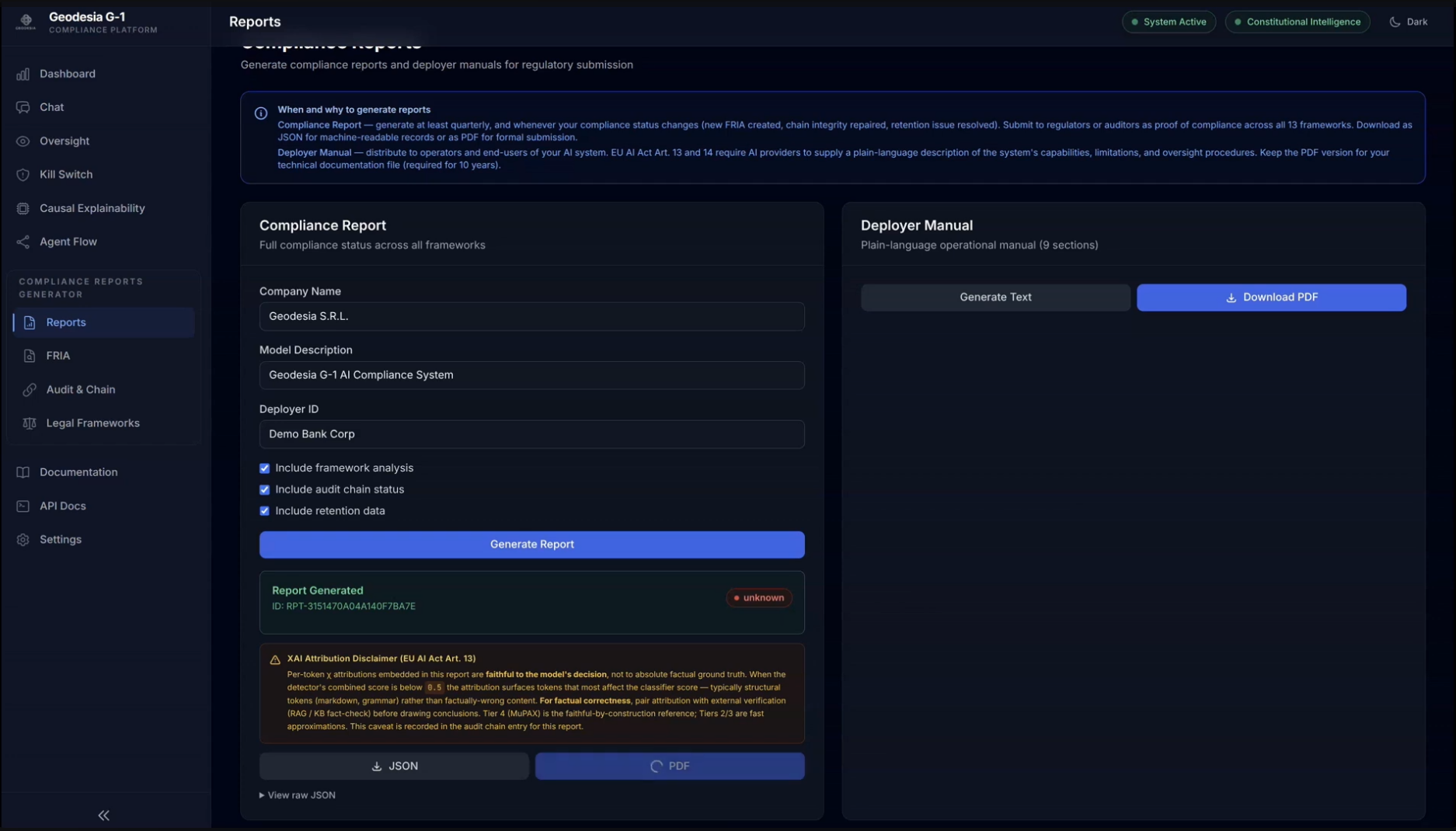The width and height of the screenshot is (1456, 831).
Task: Open FRIA page
Action: [104, 356]
